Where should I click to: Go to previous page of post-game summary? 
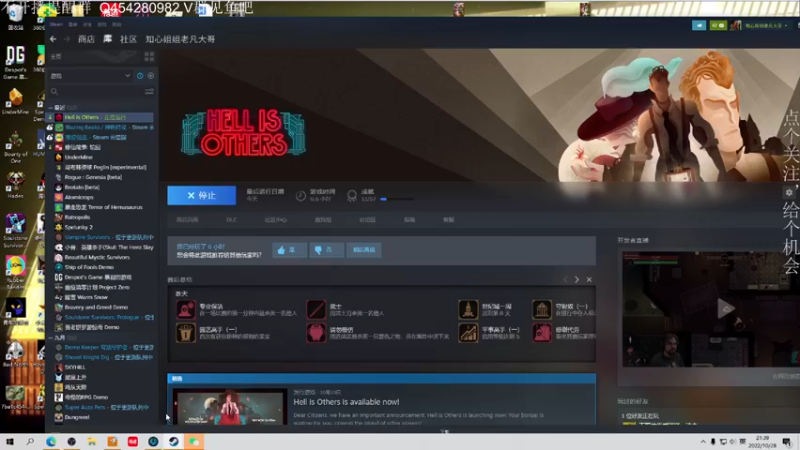click(x=565, y=280)
